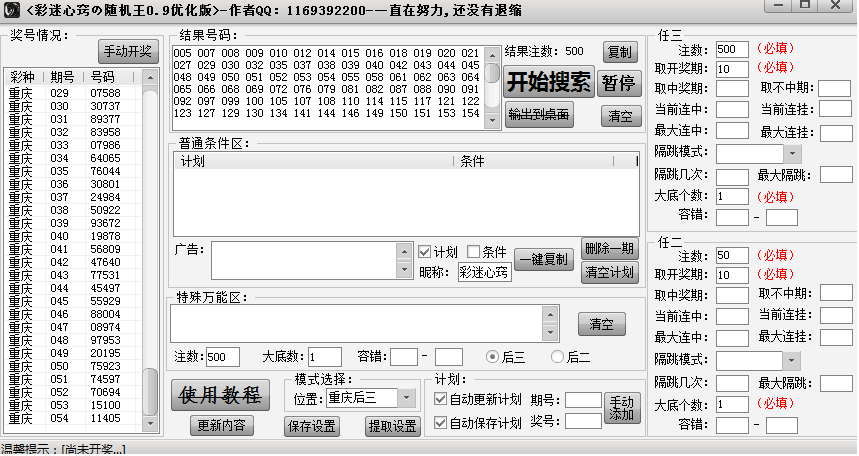Click up arrow in 特殊万能区 text box
This screenshot has height=456, width=859.
[550, 314]
